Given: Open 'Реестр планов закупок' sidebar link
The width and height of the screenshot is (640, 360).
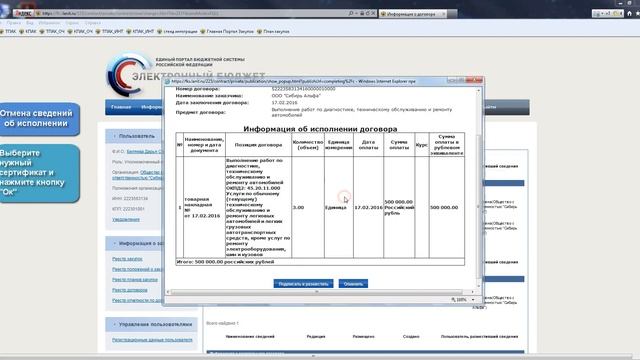Looking at the screenshot, I should point(135,280).
